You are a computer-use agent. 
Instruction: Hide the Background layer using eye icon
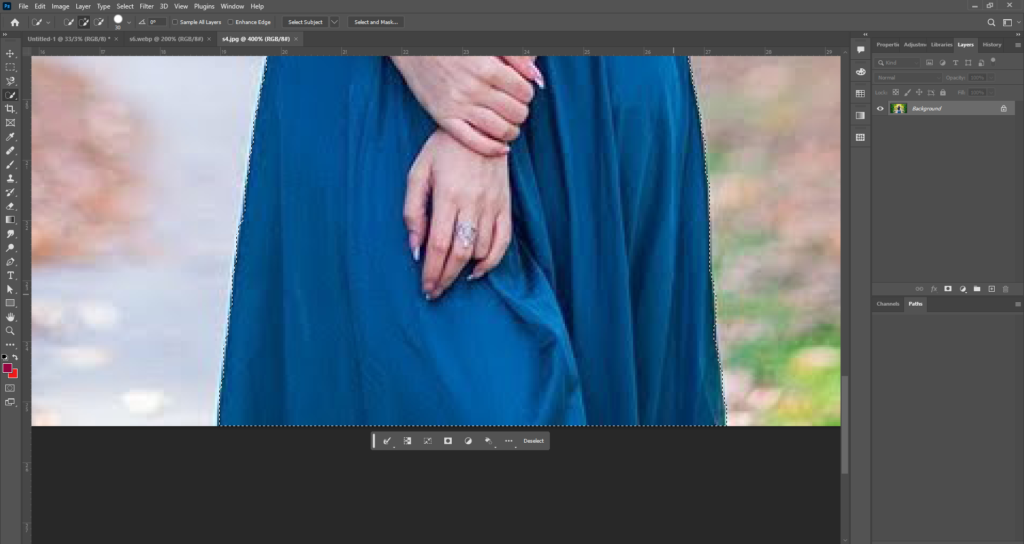tap(881, 108)
